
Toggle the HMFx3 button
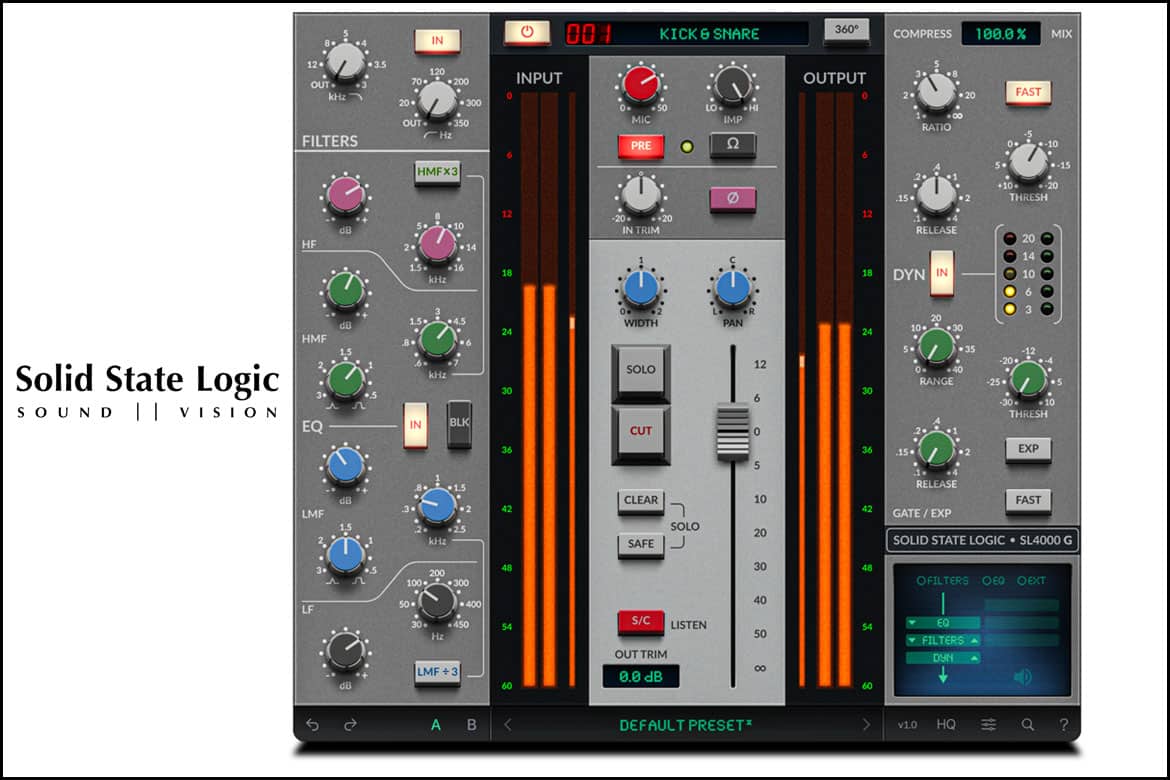coord(438,172)
